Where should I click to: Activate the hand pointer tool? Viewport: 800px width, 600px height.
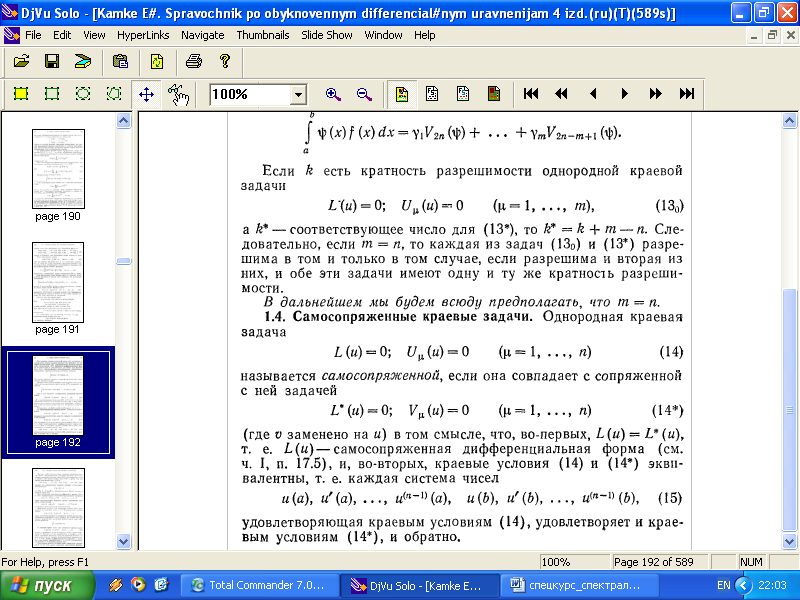178,94
